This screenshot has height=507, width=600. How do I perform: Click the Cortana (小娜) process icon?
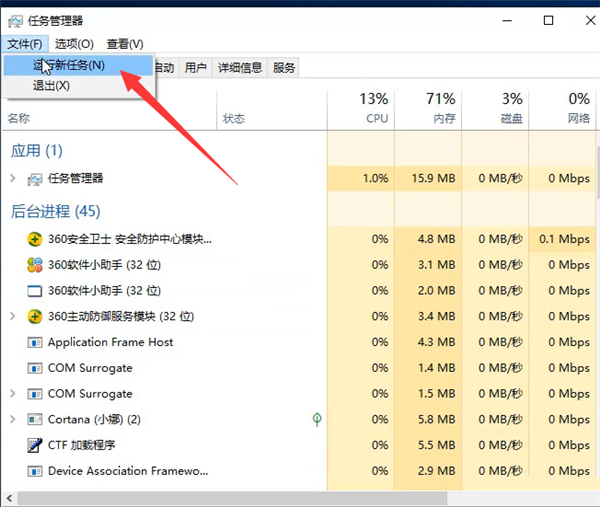(x=34, y=420)
